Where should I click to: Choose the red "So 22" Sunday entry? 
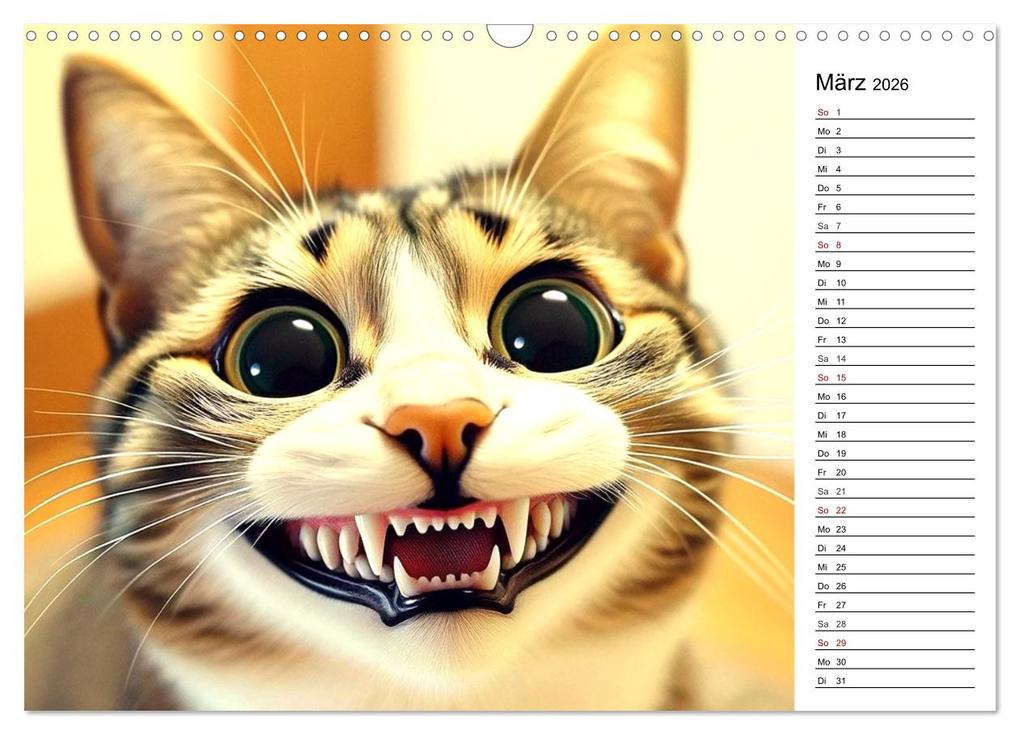click(x=894, y=510)
